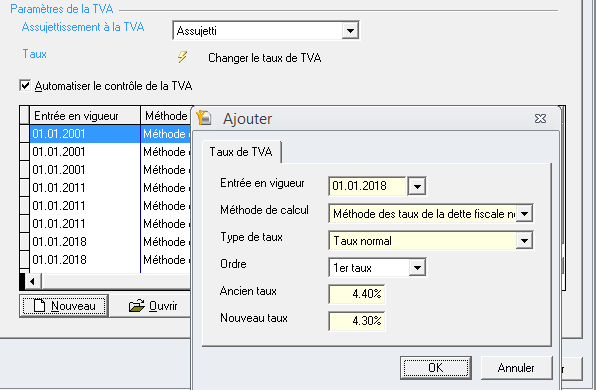Open the Méthode de calcul dropdown
596x390 pixels.
[x=525, y=214]
